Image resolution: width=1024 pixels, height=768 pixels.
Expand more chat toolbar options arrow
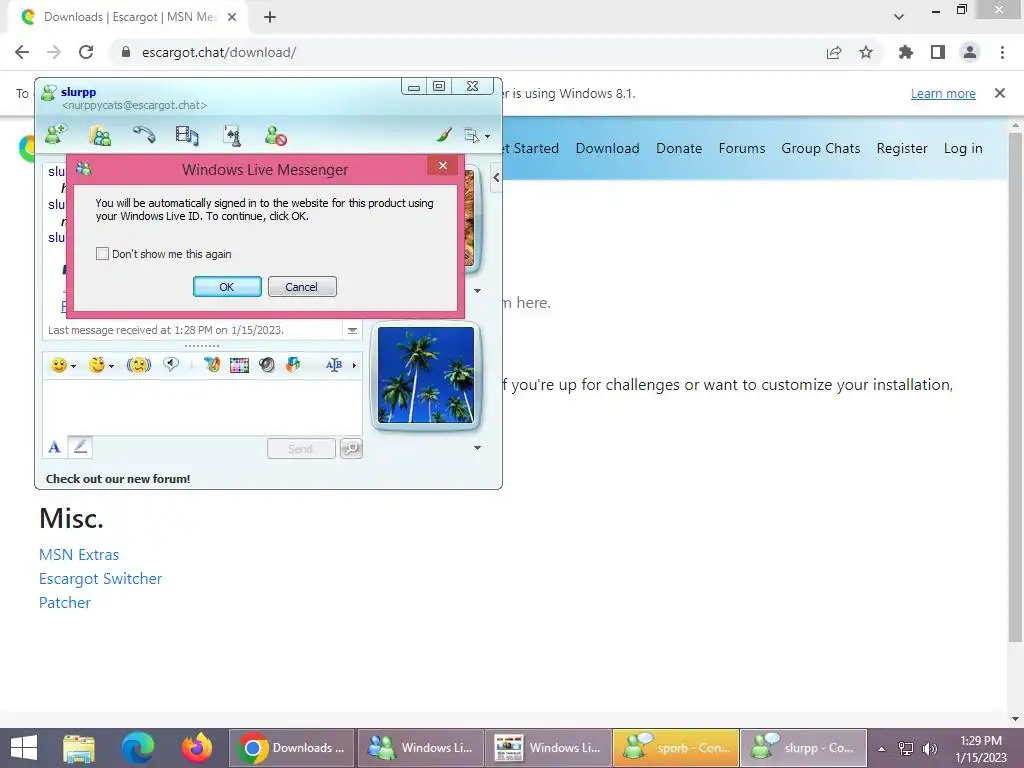354,365
